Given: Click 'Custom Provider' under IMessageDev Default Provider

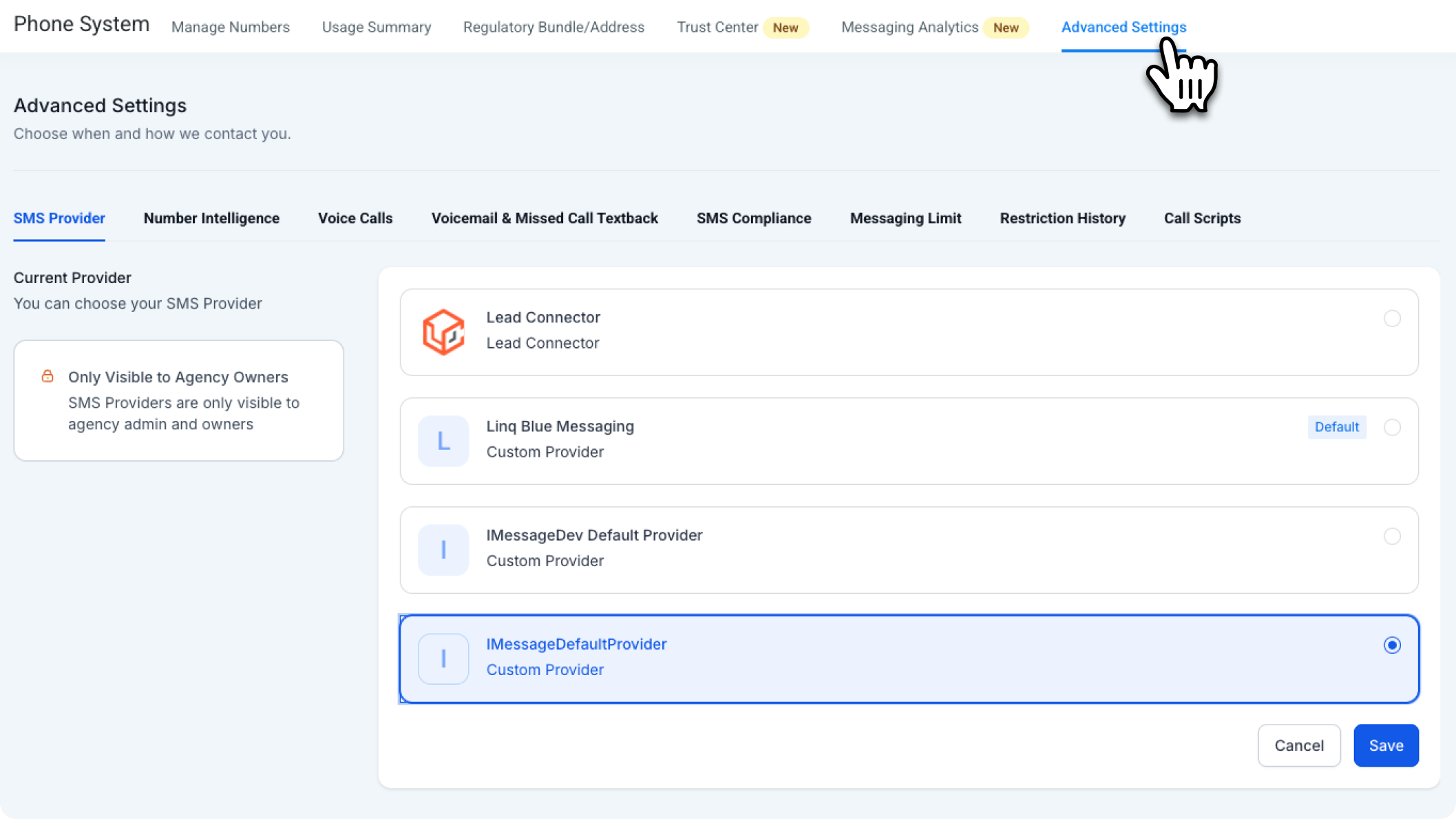Looking at the screenshot, I should coord(545,561).
